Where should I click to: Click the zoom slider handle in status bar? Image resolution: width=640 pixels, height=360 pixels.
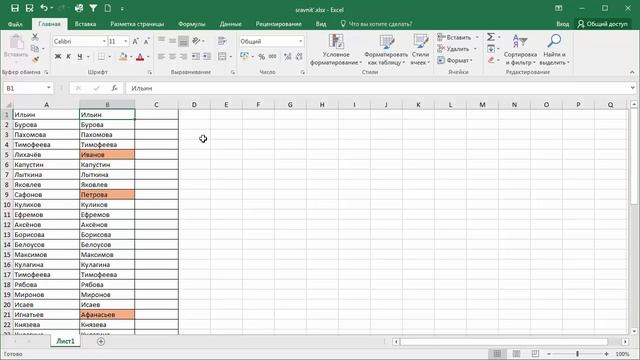577,354
